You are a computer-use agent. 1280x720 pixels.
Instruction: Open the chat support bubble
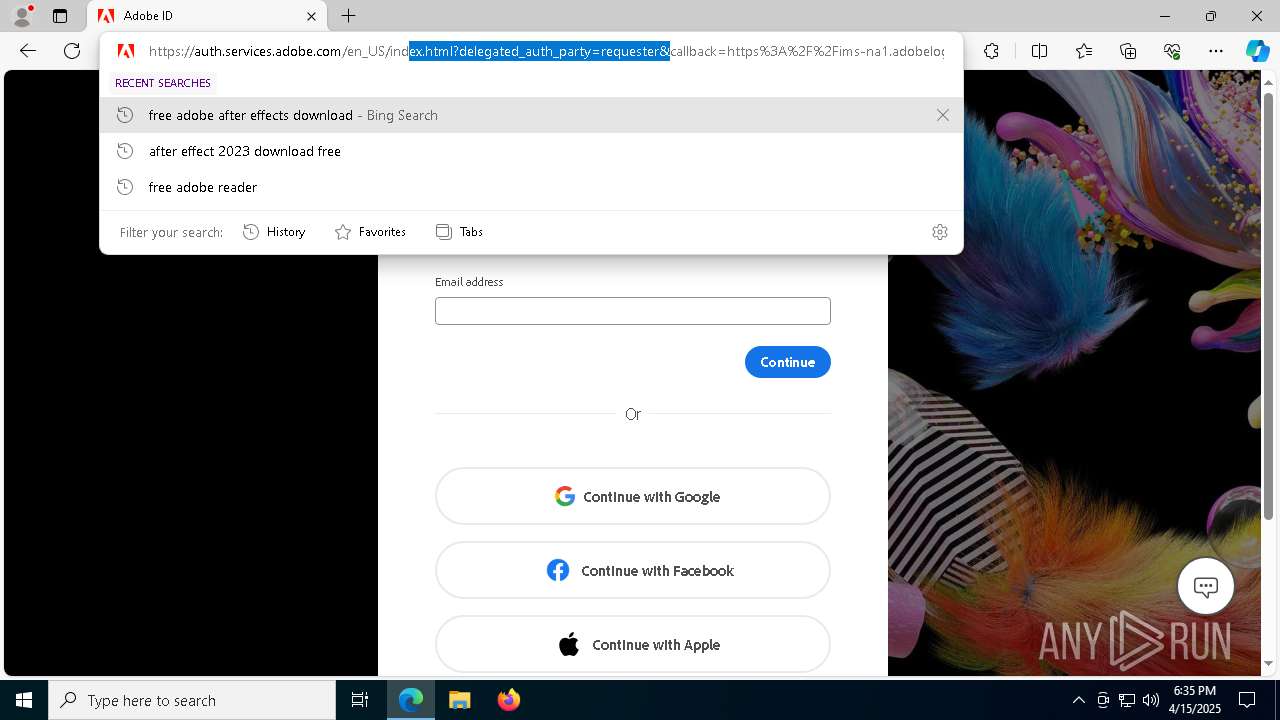(1206, 587)
